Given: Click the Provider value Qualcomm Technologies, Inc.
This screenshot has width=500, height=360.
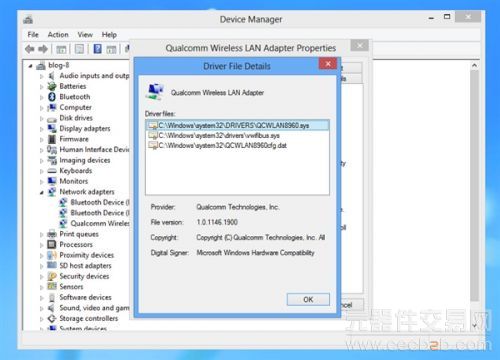Looking at the screenshot, I should pos(238,207).
